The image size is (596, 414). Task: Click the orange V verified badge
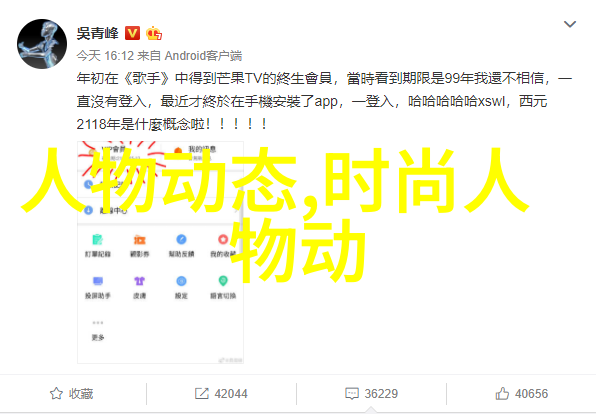[132, 33]
